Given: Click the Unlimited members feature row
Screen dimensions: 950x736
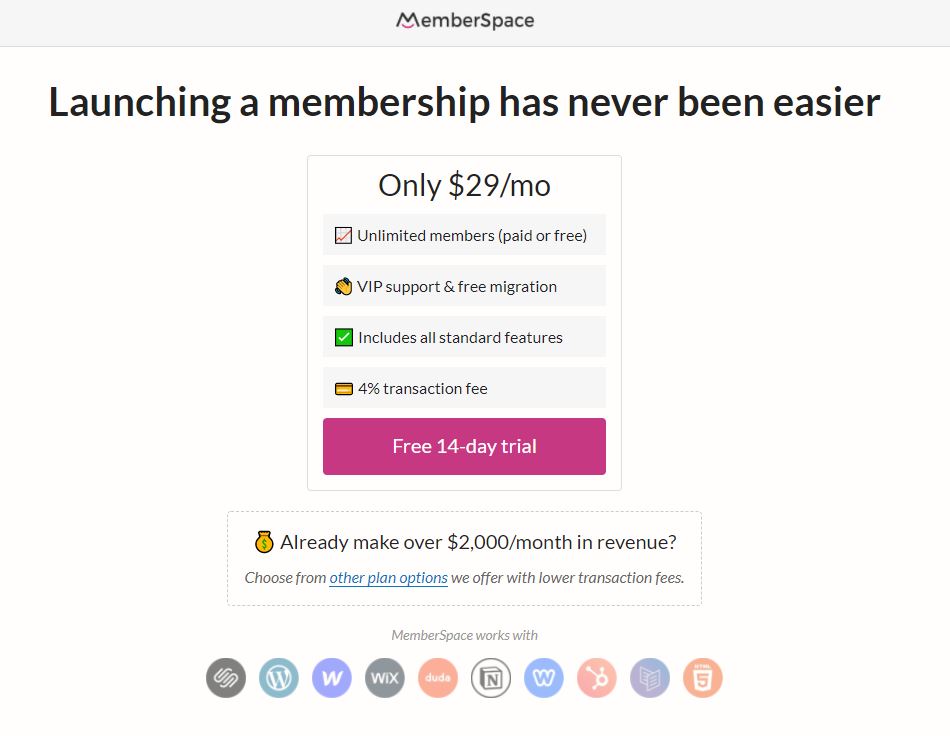Looking at the screenshot, I should pyautogui.click(x=464, y=235).
